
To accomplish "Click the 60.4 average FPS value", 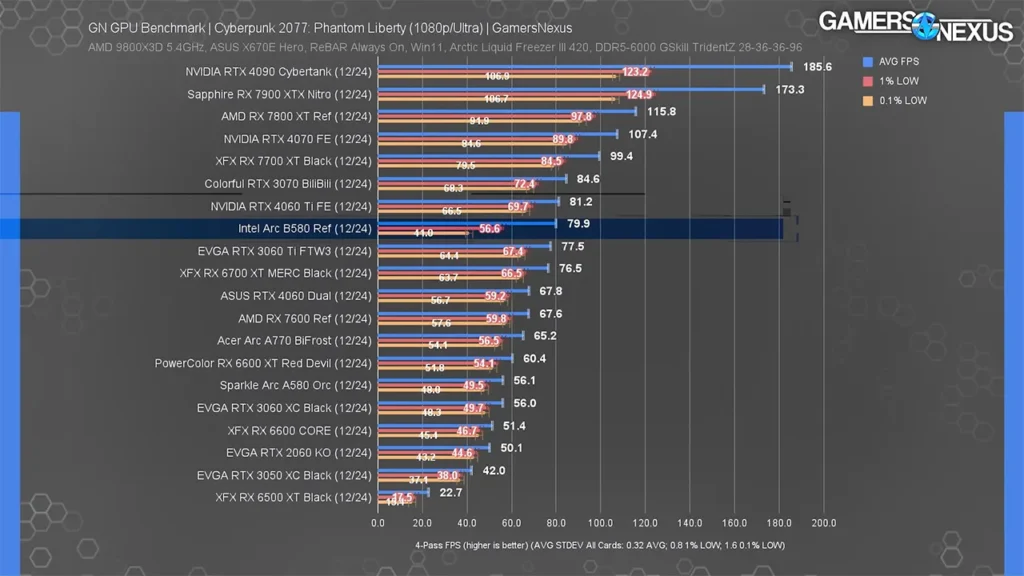I will [534, 359].
